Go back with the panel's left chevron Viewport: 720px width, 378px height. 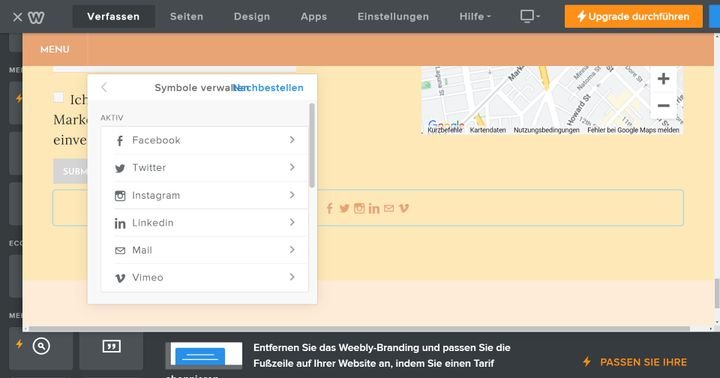[x=104, y=87]
